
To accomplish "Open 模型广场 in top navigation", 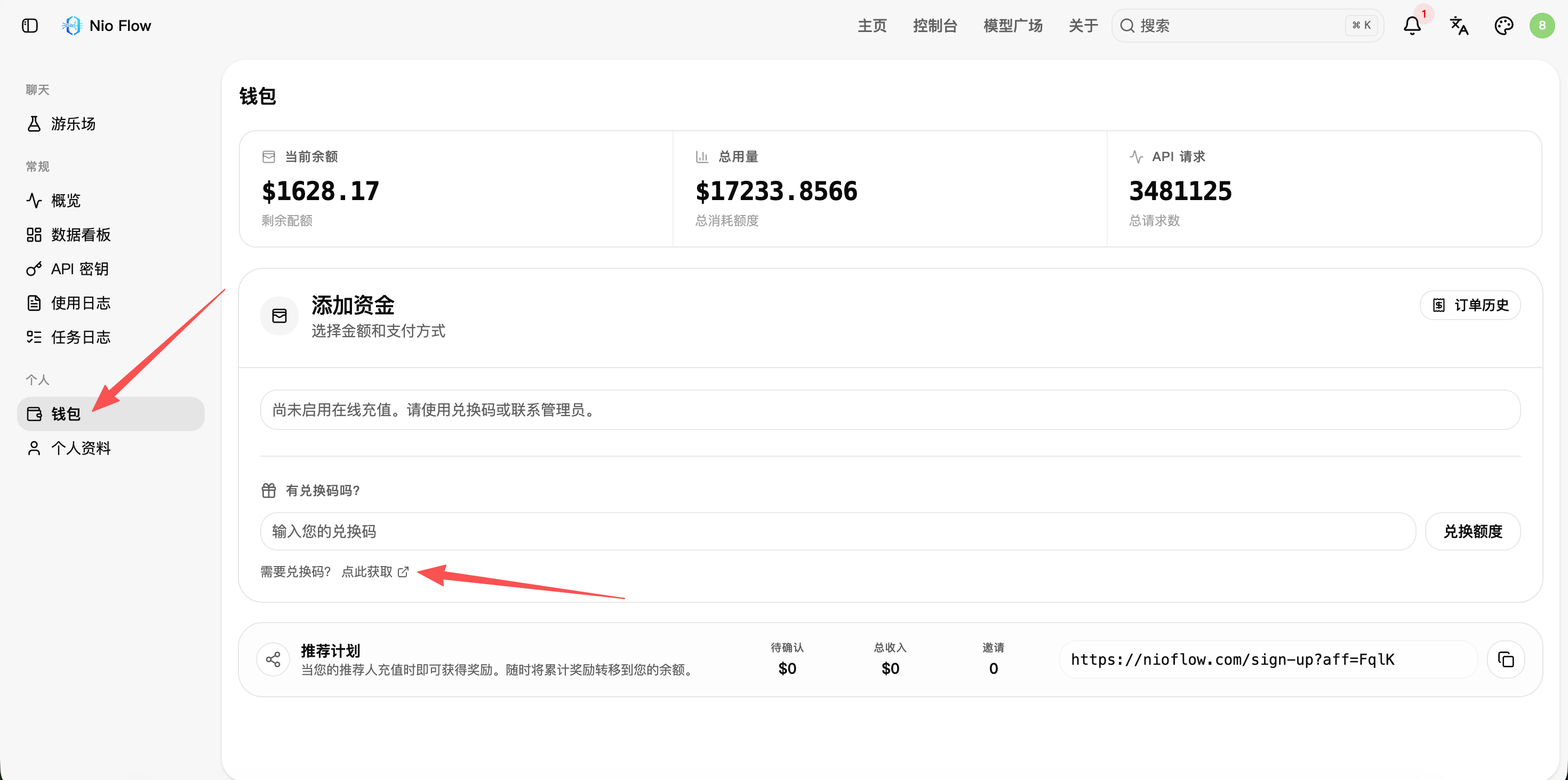I will tap(1013, 26).
